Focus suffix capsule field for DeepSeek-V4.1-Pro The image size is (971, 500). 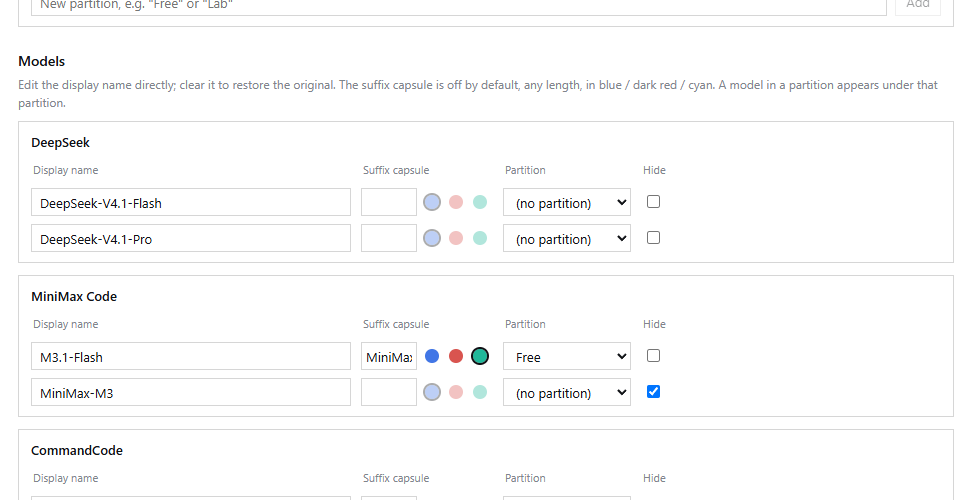[389, 239]
